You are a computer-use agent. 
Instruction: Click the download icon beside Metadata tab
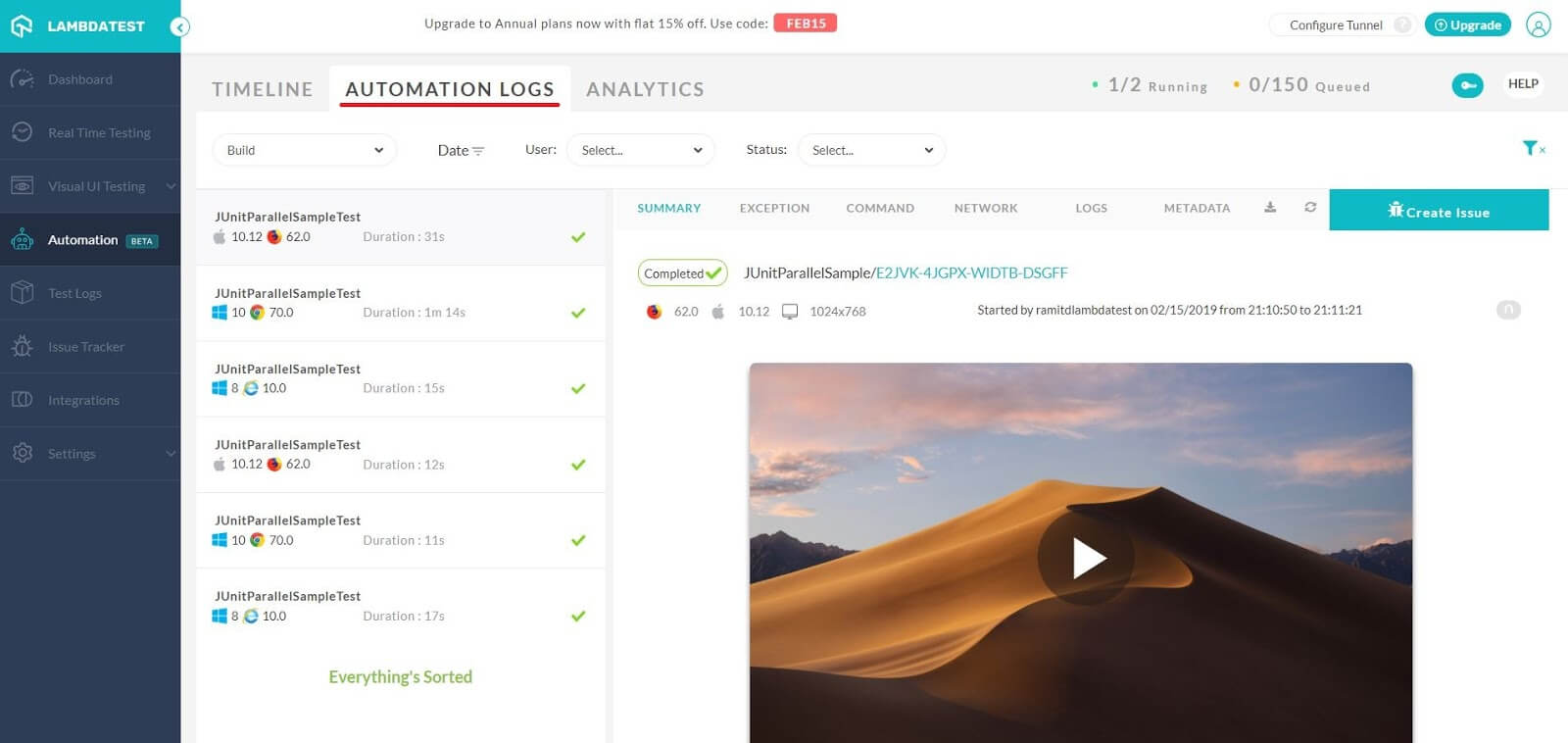1270,208
